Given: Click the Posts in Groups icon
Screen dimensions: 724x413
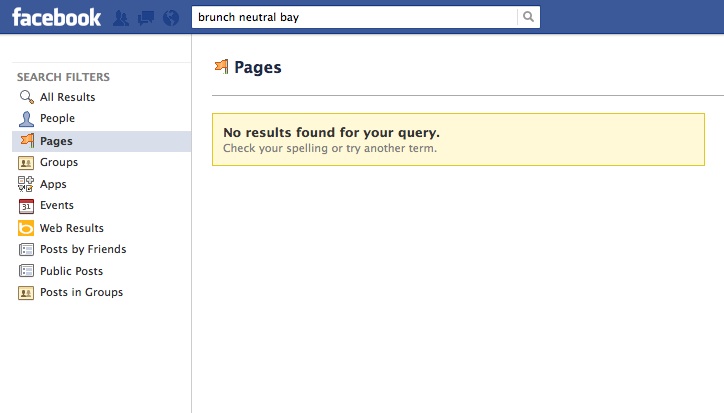Looking at the screenshot, I should point(27,293).
